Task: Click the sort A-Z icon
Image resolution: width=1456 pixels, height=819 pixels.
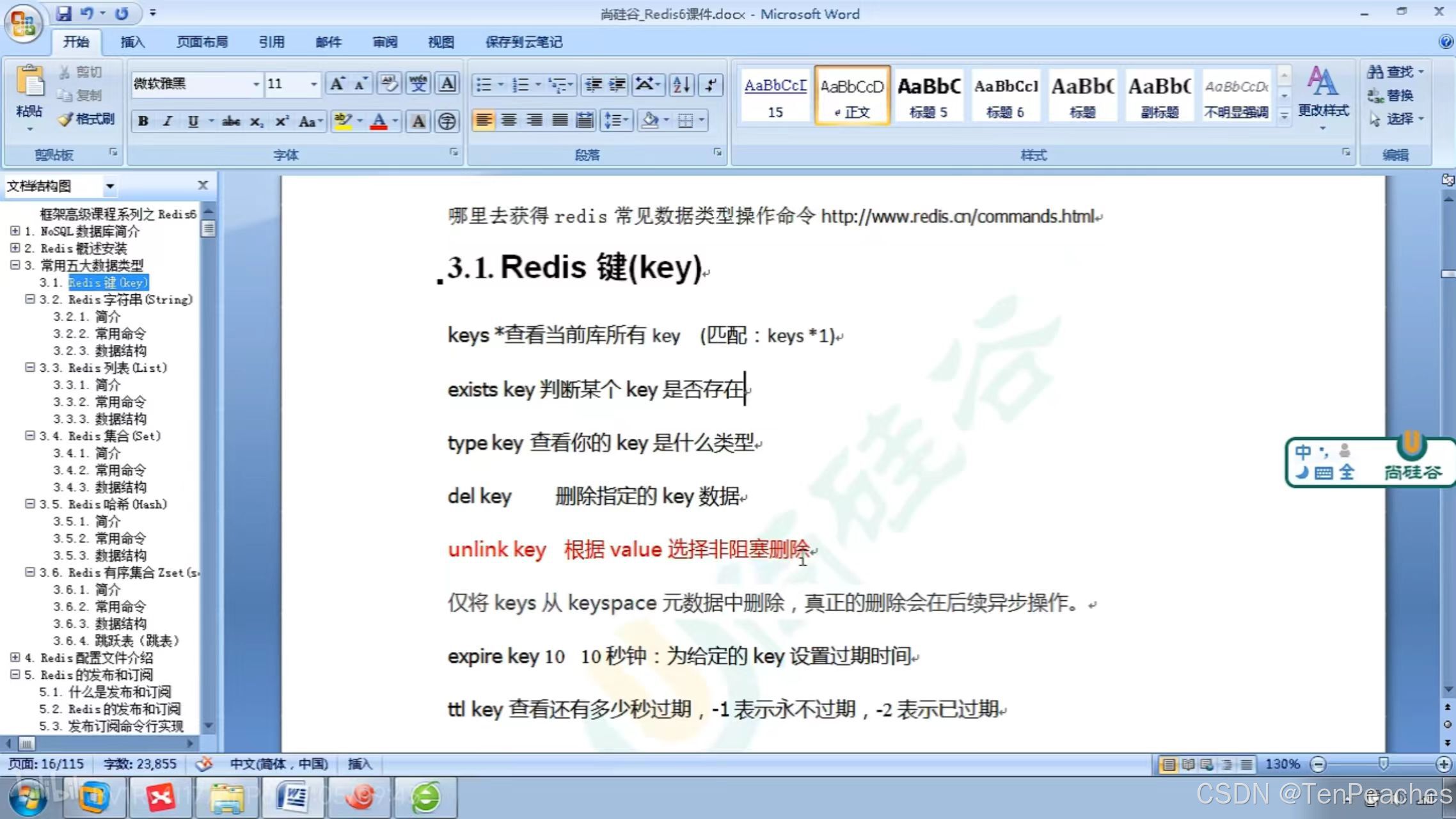Action: click(681, 84)
